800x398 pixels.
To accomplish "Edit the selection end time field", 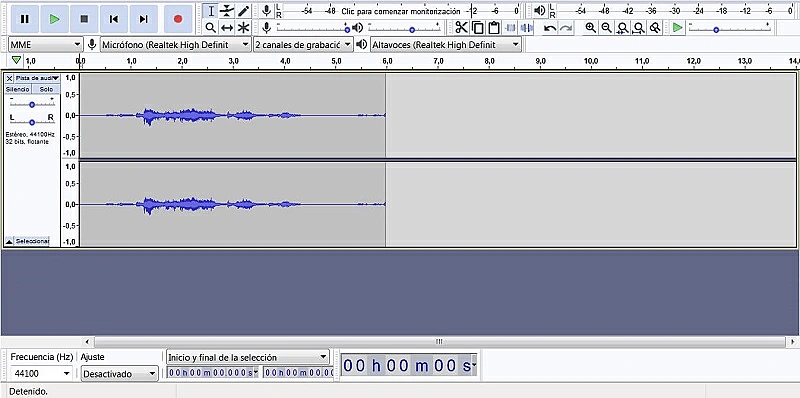I will (298, 372).
